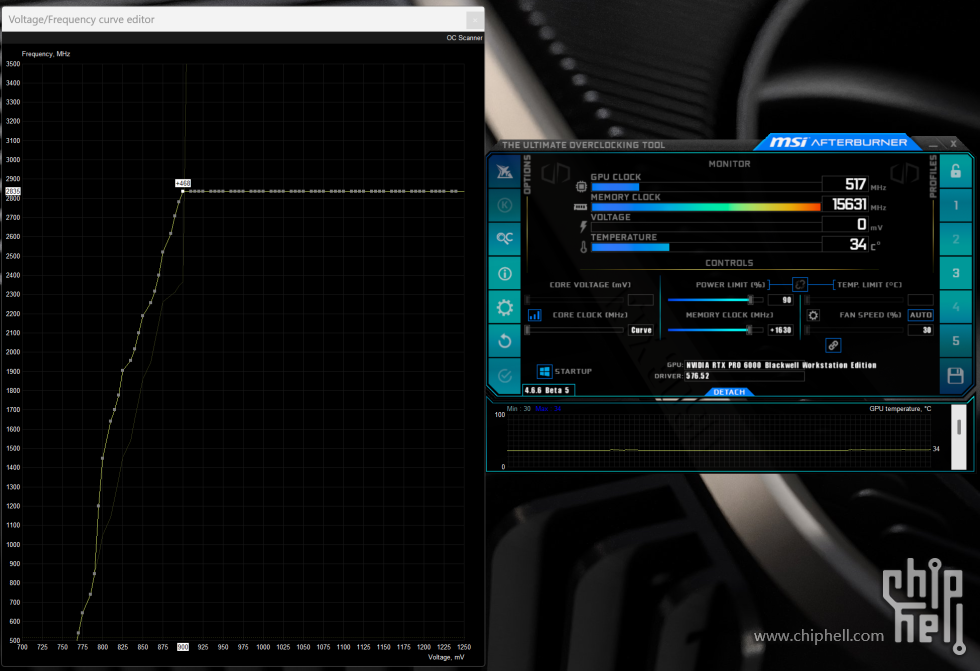
Task: Click the voltage lightning bolt icon
Action: 583,227
